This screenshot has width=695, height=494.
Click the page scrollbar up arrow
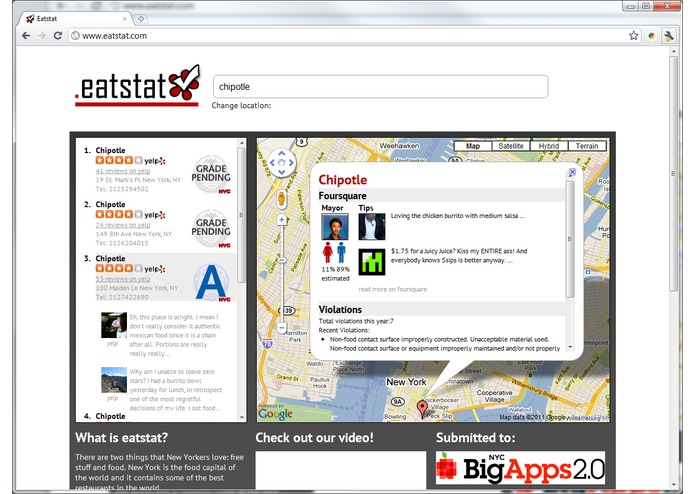(673, 52)
